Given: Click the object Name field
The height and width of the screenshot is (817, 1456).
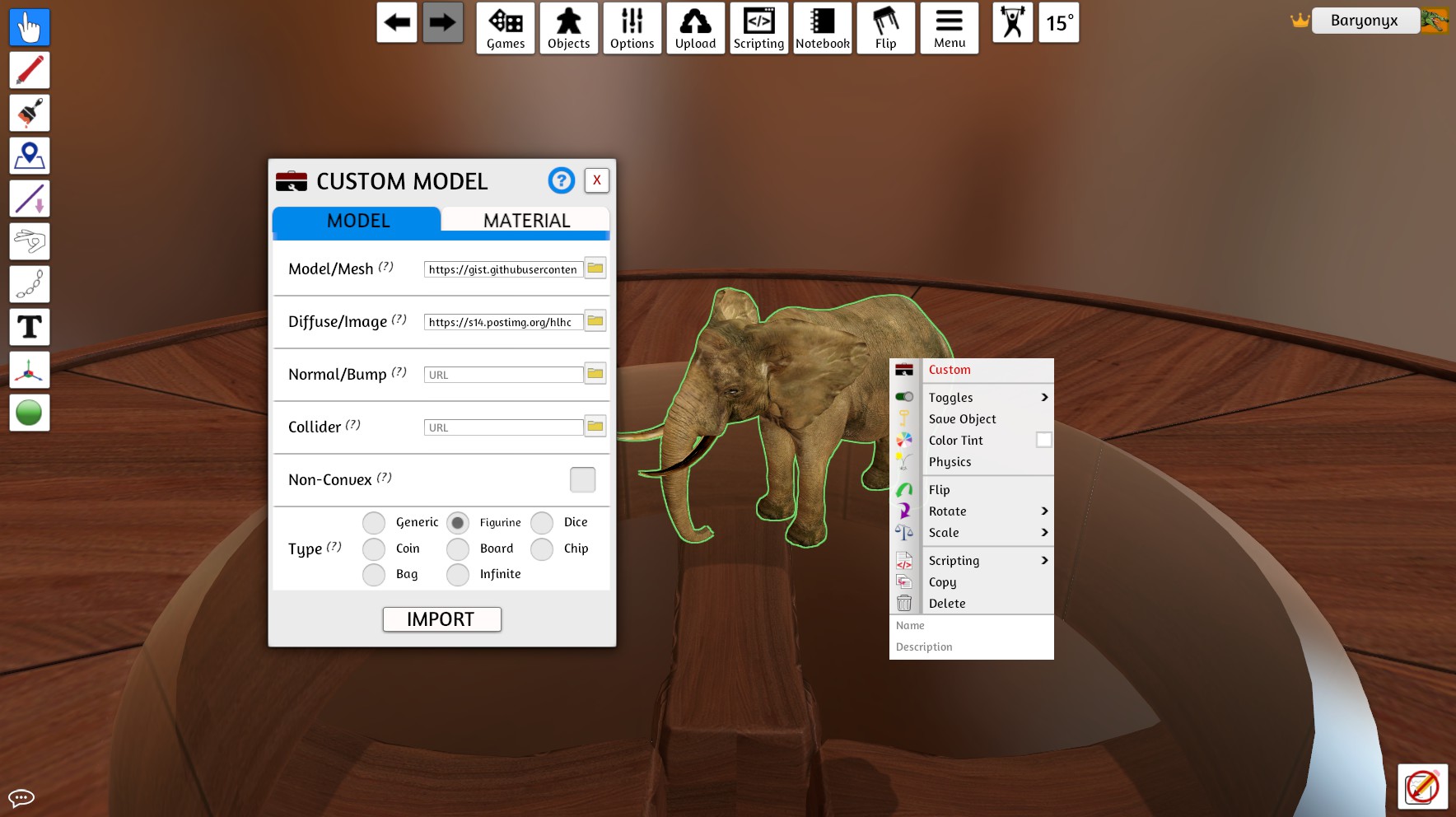Looking at the screenshot, I should (972, 626).
